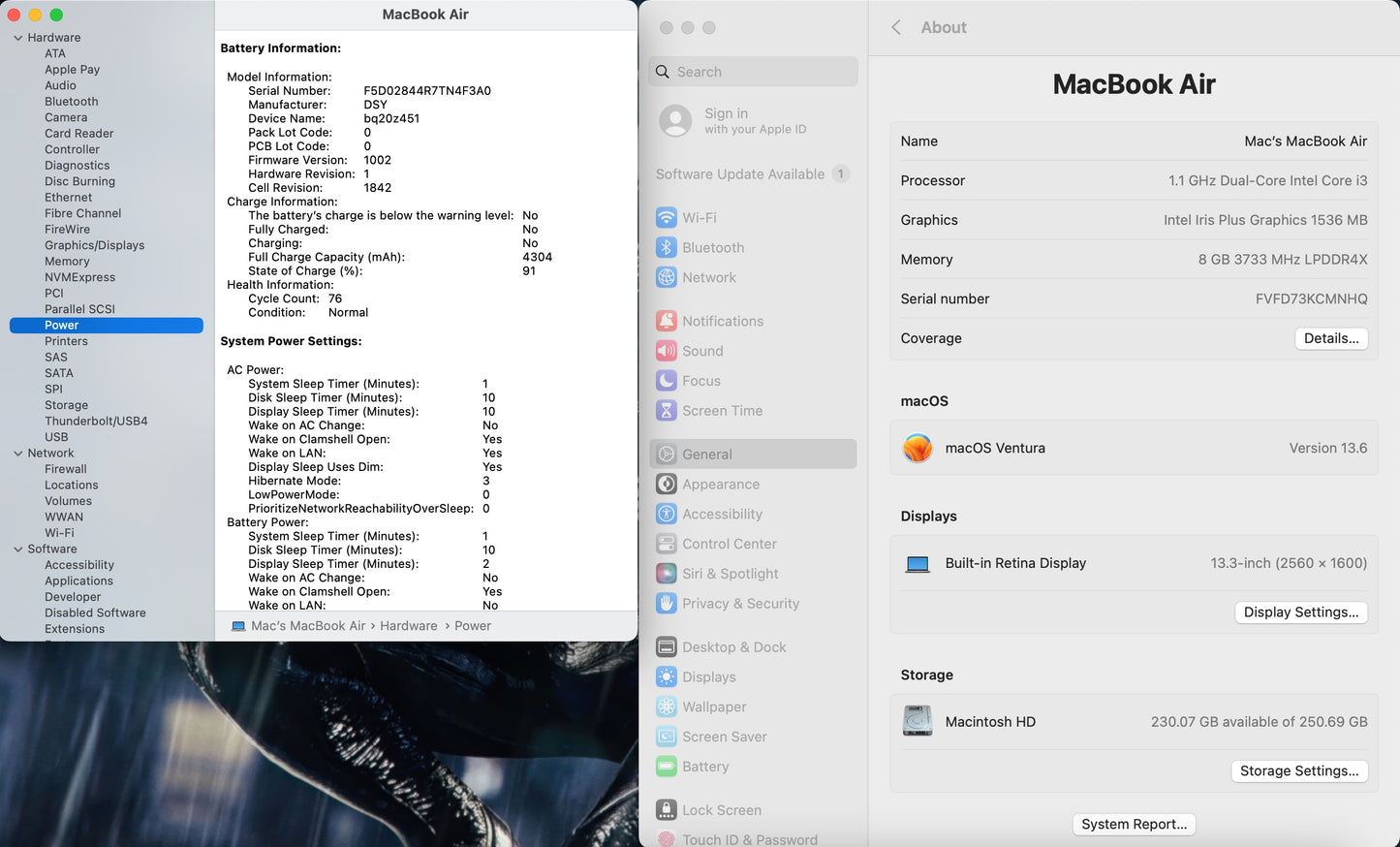Collapse the Hardware tree section
This screenshot has width=1400, height=847.
[17, 38]
